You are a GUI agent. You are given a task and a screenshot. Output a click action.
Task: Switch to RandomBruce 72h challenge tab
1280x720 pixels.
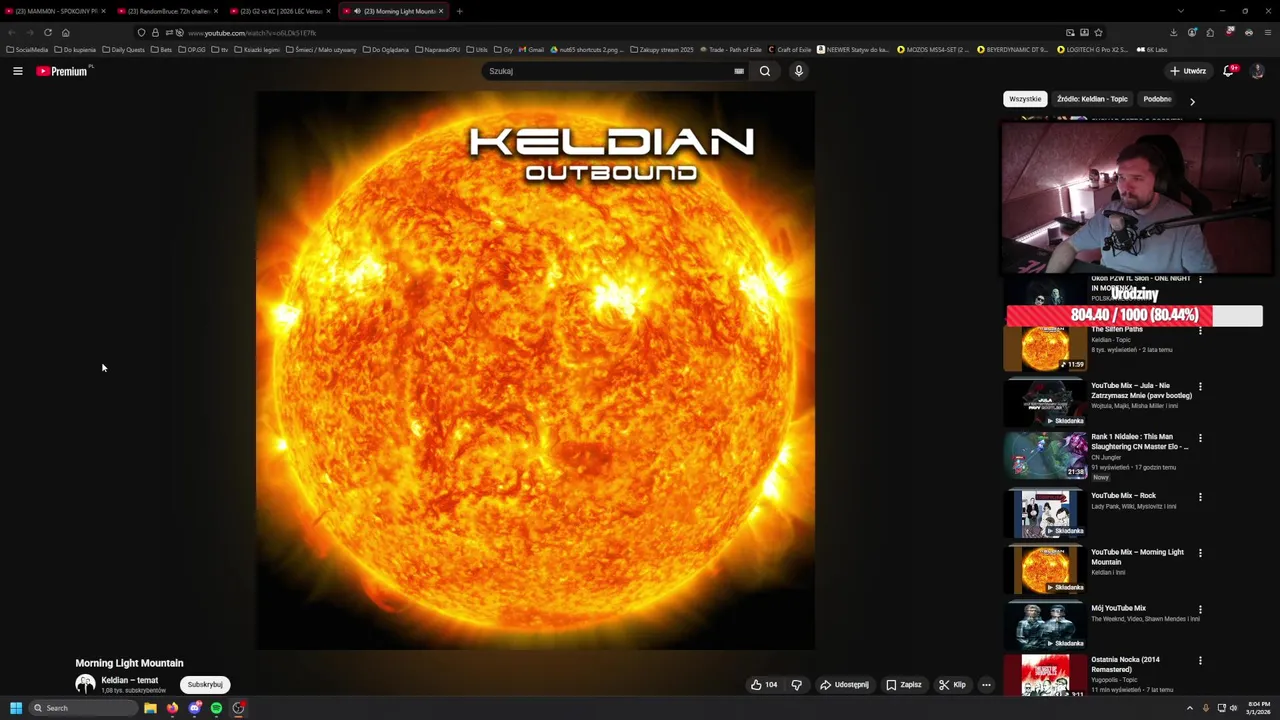click(x=167, y=11)
